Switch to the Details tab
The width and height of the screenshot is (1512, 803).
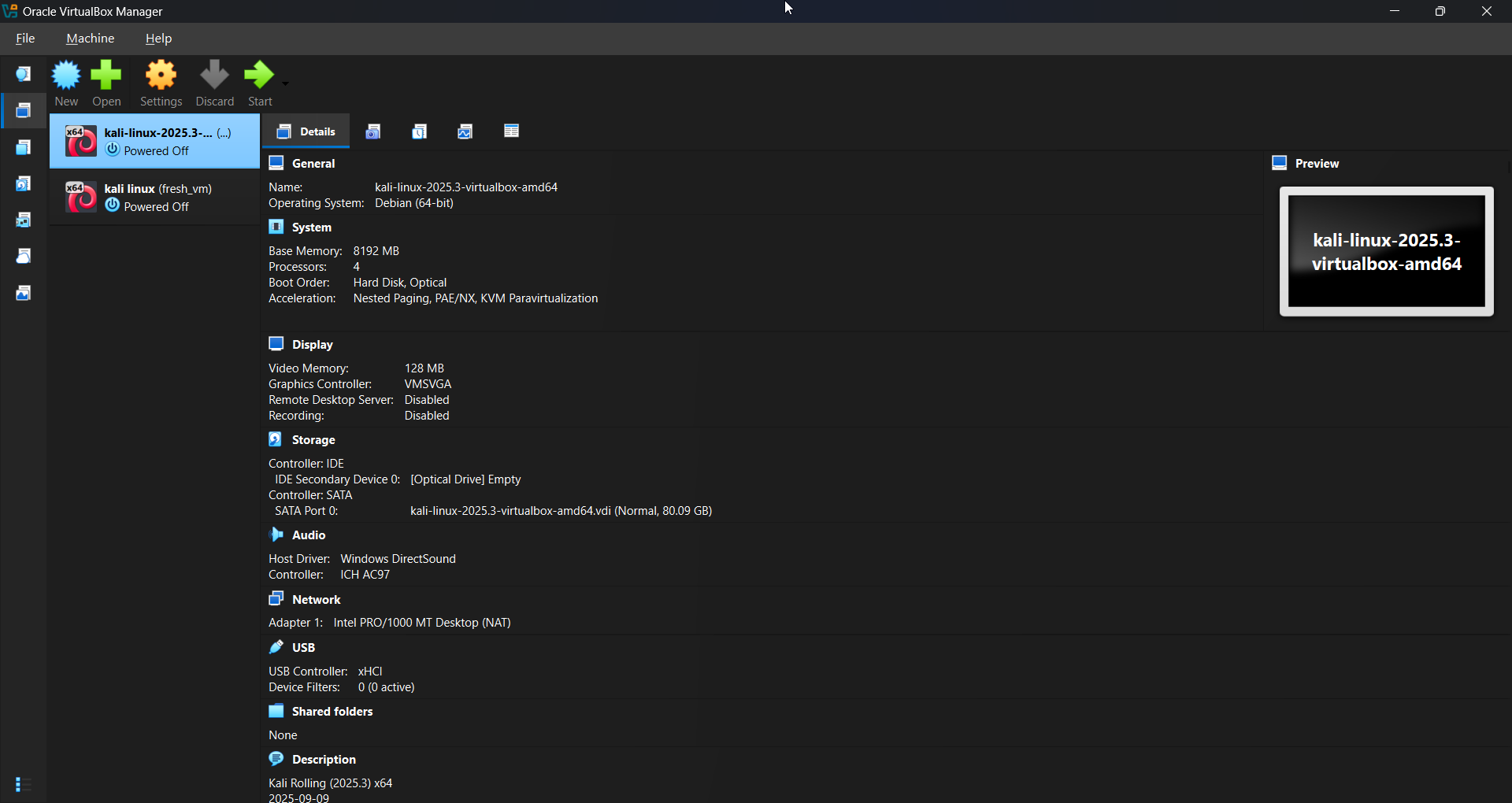pyautogui.click(x=306, y=131)
